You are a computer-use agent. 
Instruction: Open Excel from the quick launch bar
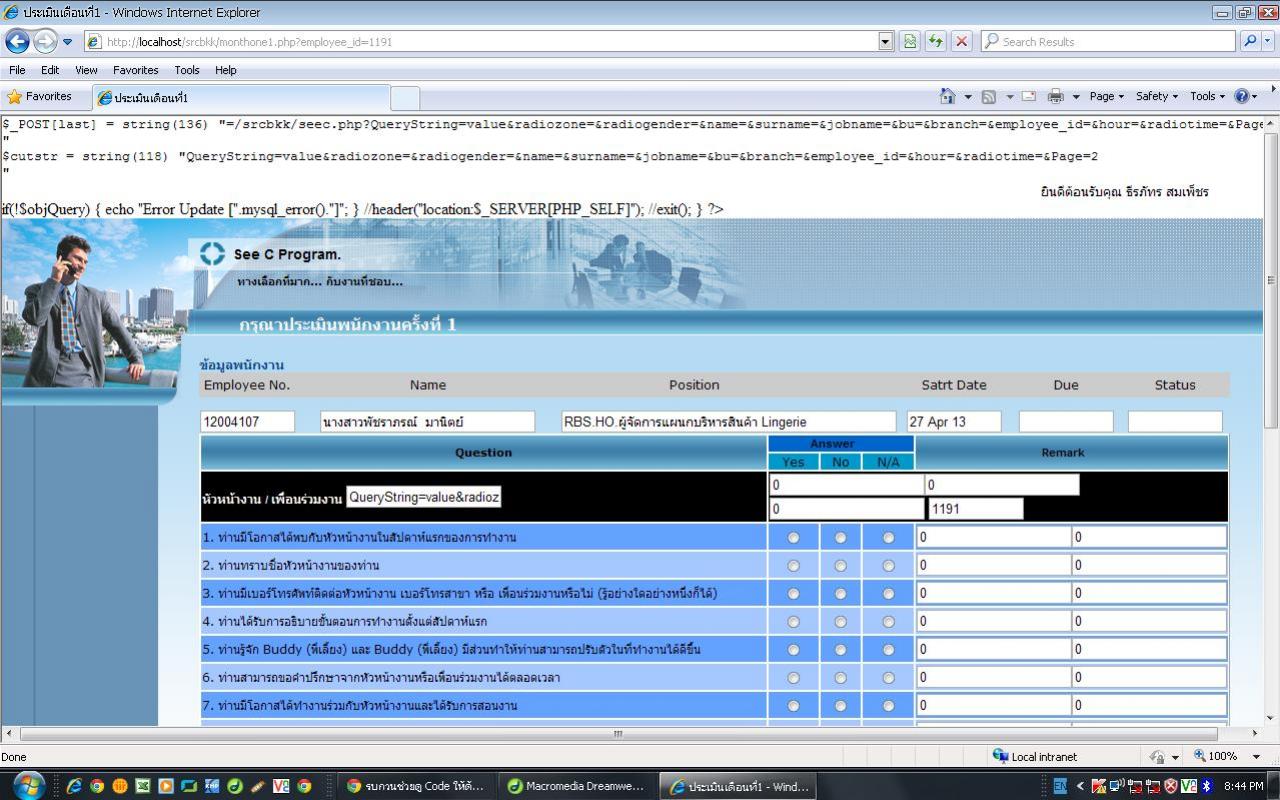[143, 786]
